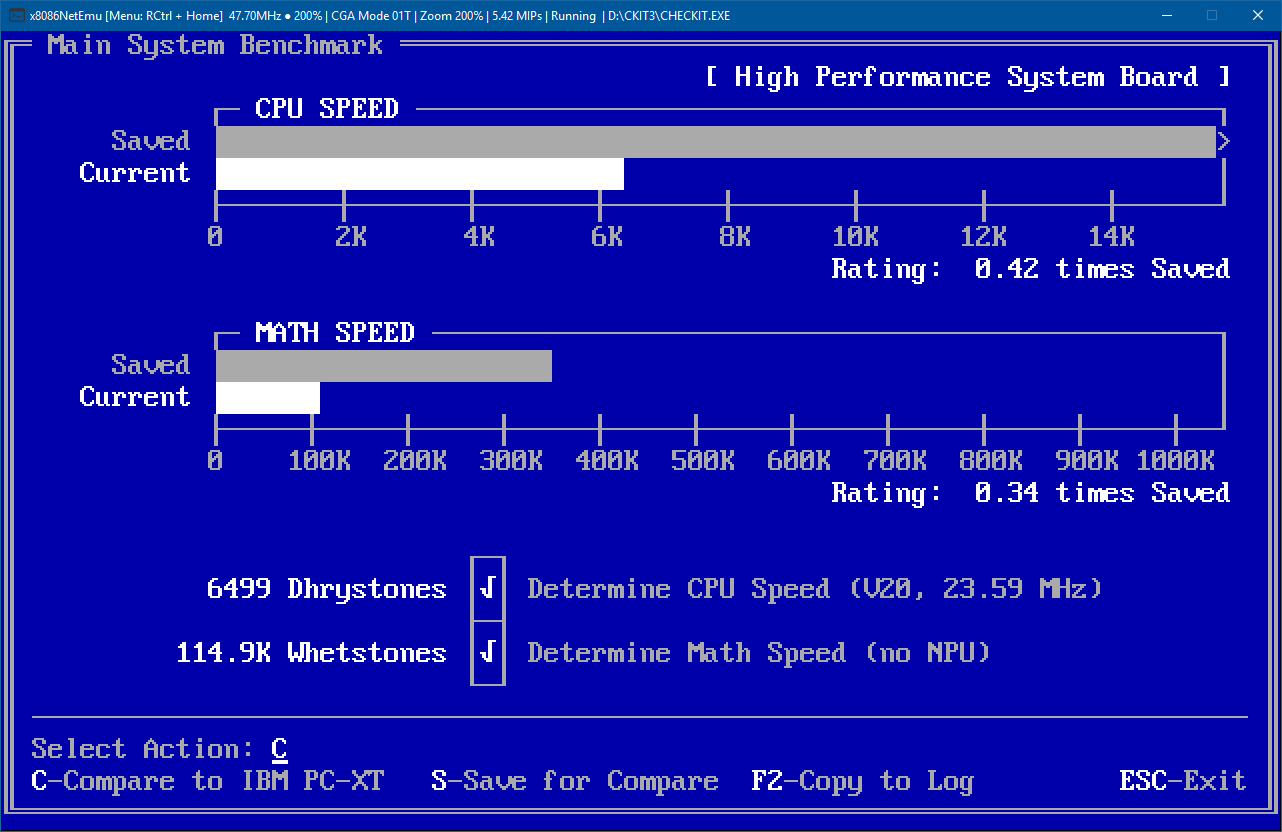Toggle the Determine CPU Speed checkbox
Viewport: 1282px width, 832px height.
487,589
